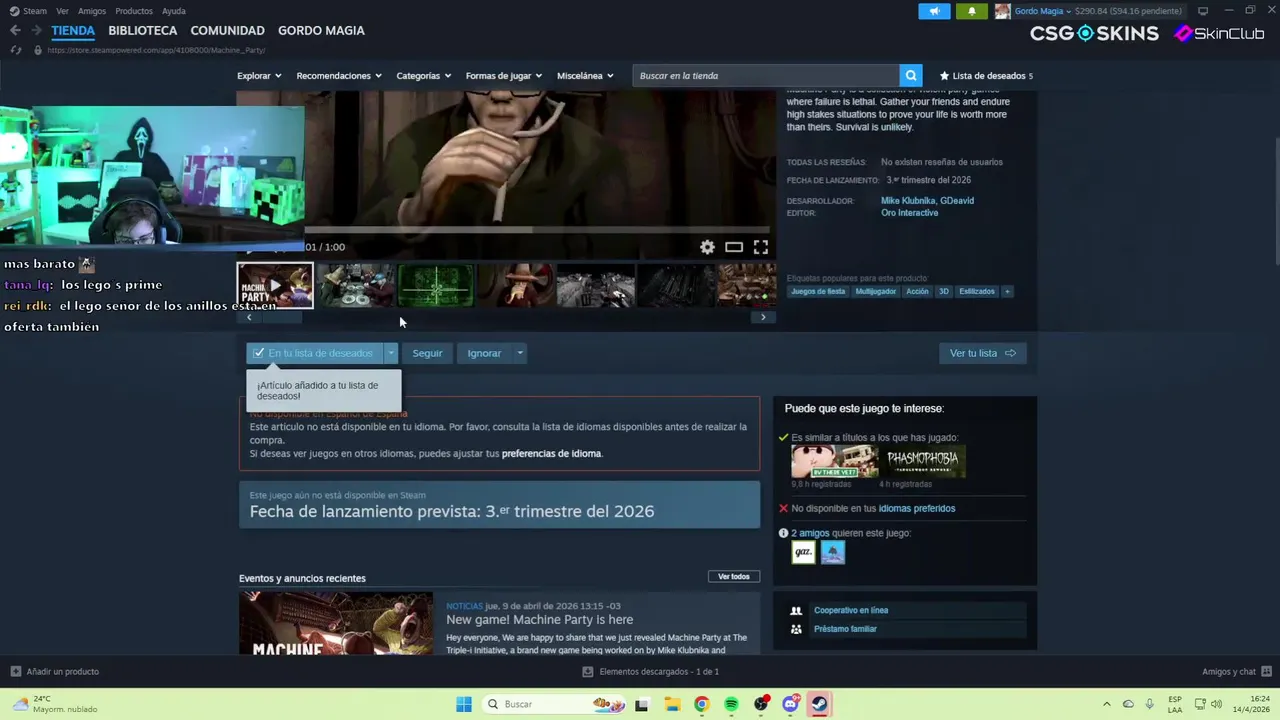Open Discord from the taskbar
This screenshot has height=720, width=1280.
click(x=791, y=704)
